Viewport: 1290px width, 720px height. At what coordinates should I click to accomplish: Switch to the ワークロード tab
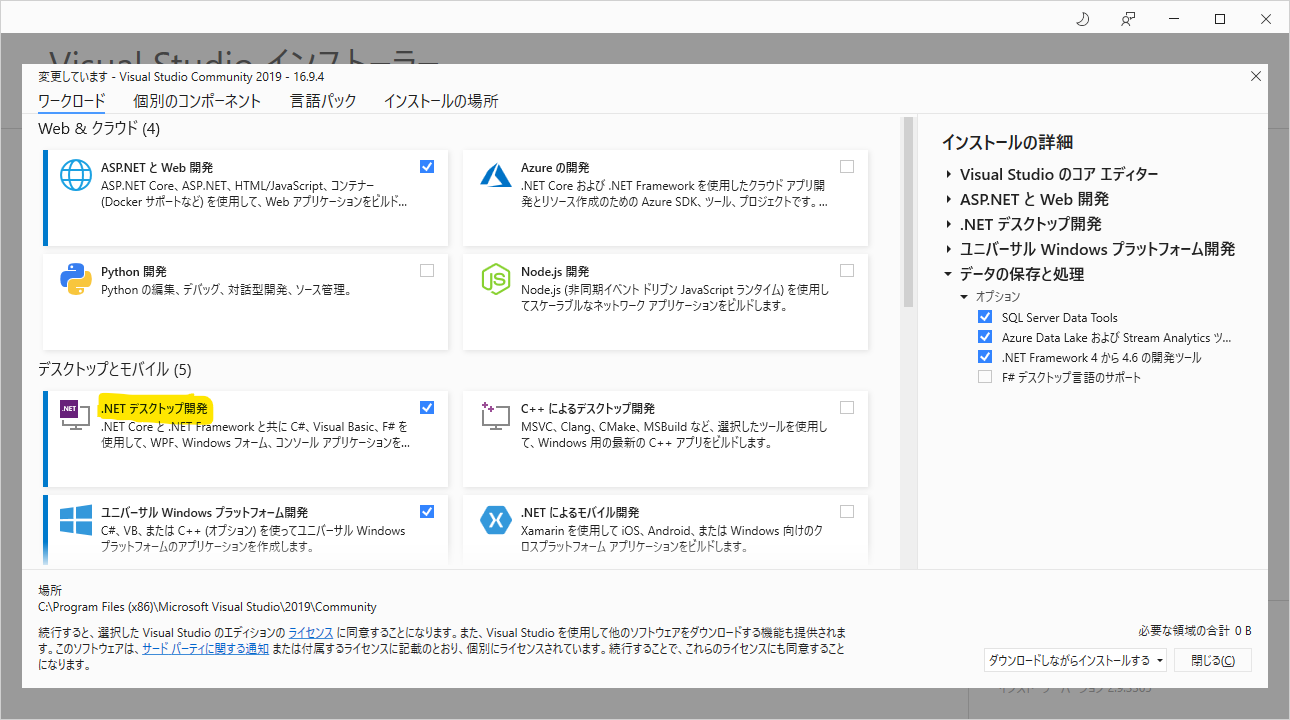point(72,101)
